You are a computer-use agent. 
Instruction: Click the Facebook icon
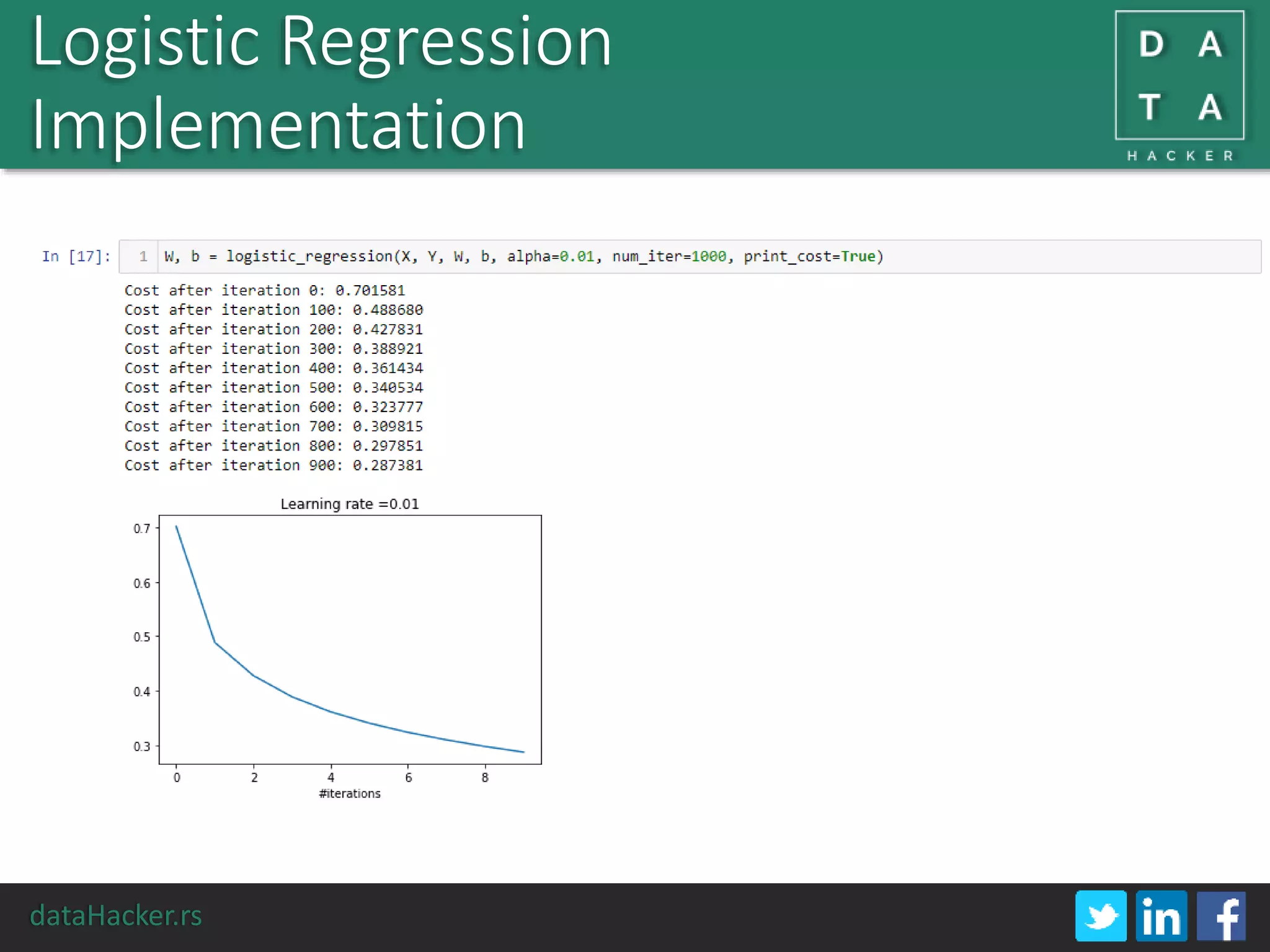point(1220,915)
